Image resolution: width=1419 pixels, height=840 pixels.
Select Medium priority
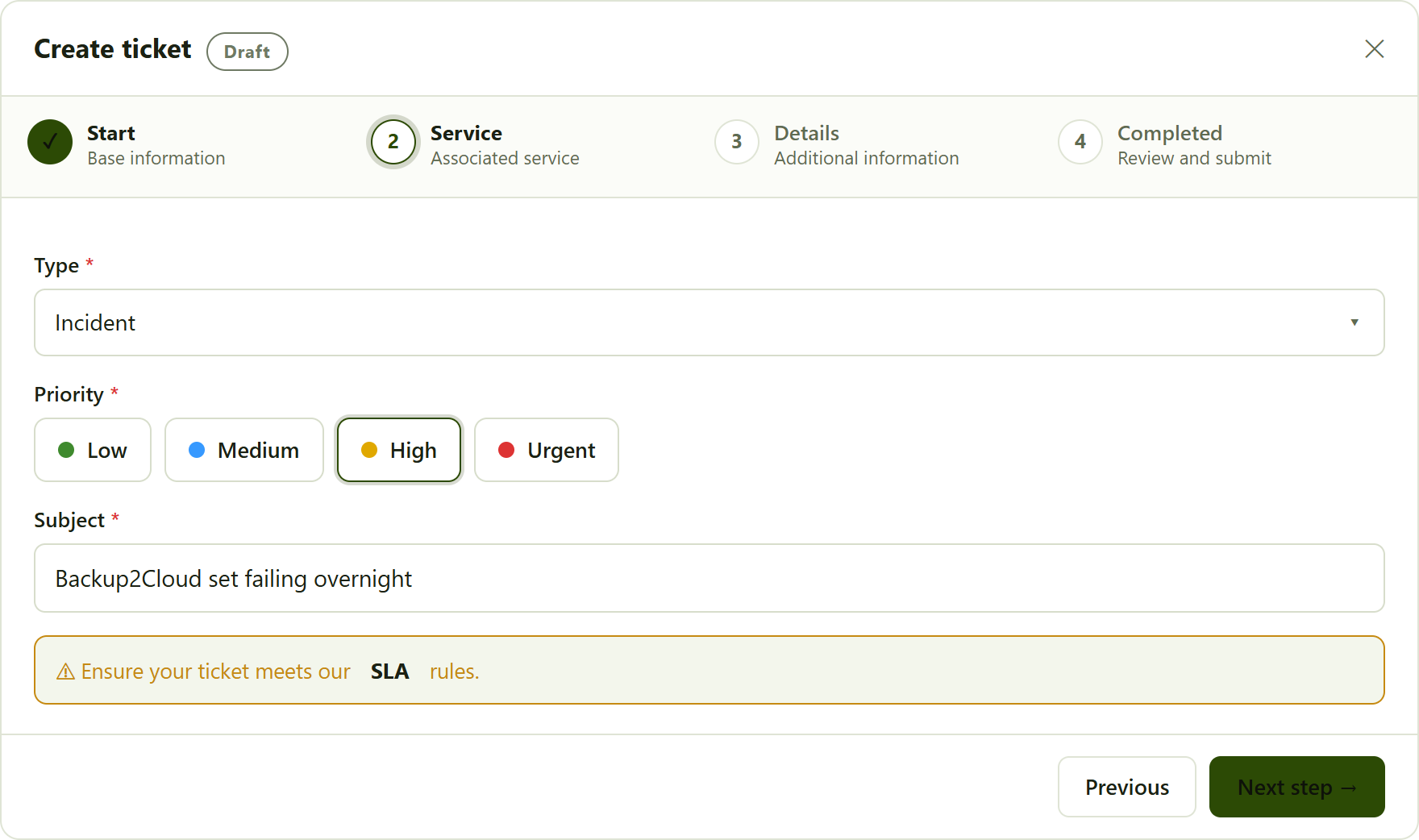pyautogui.click(x=244, y=450)
